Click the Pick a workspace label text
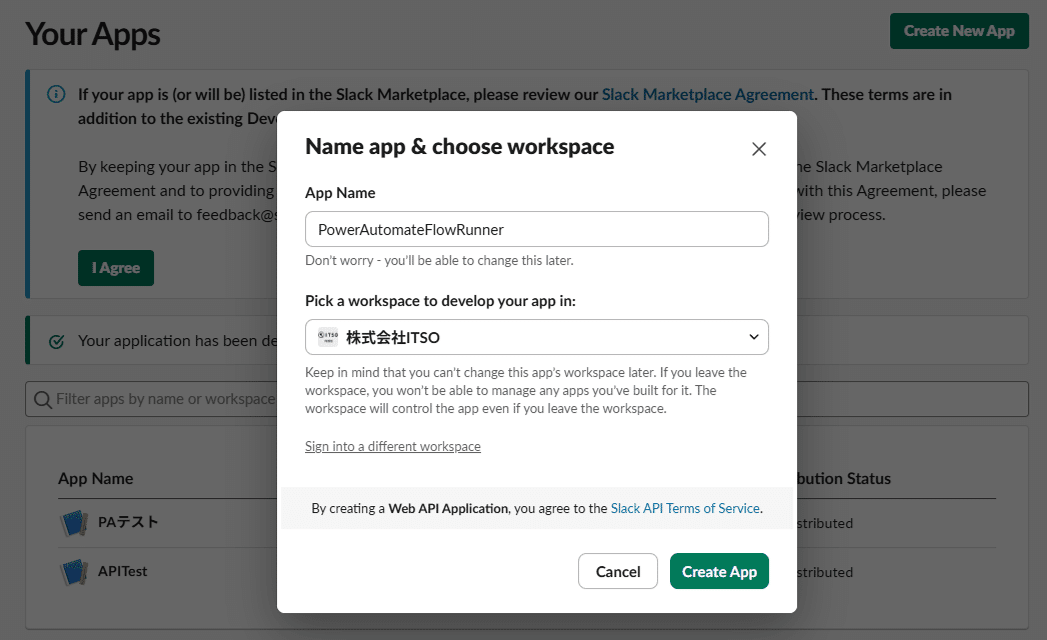The image size is (1047, 640). coord(440,301)
